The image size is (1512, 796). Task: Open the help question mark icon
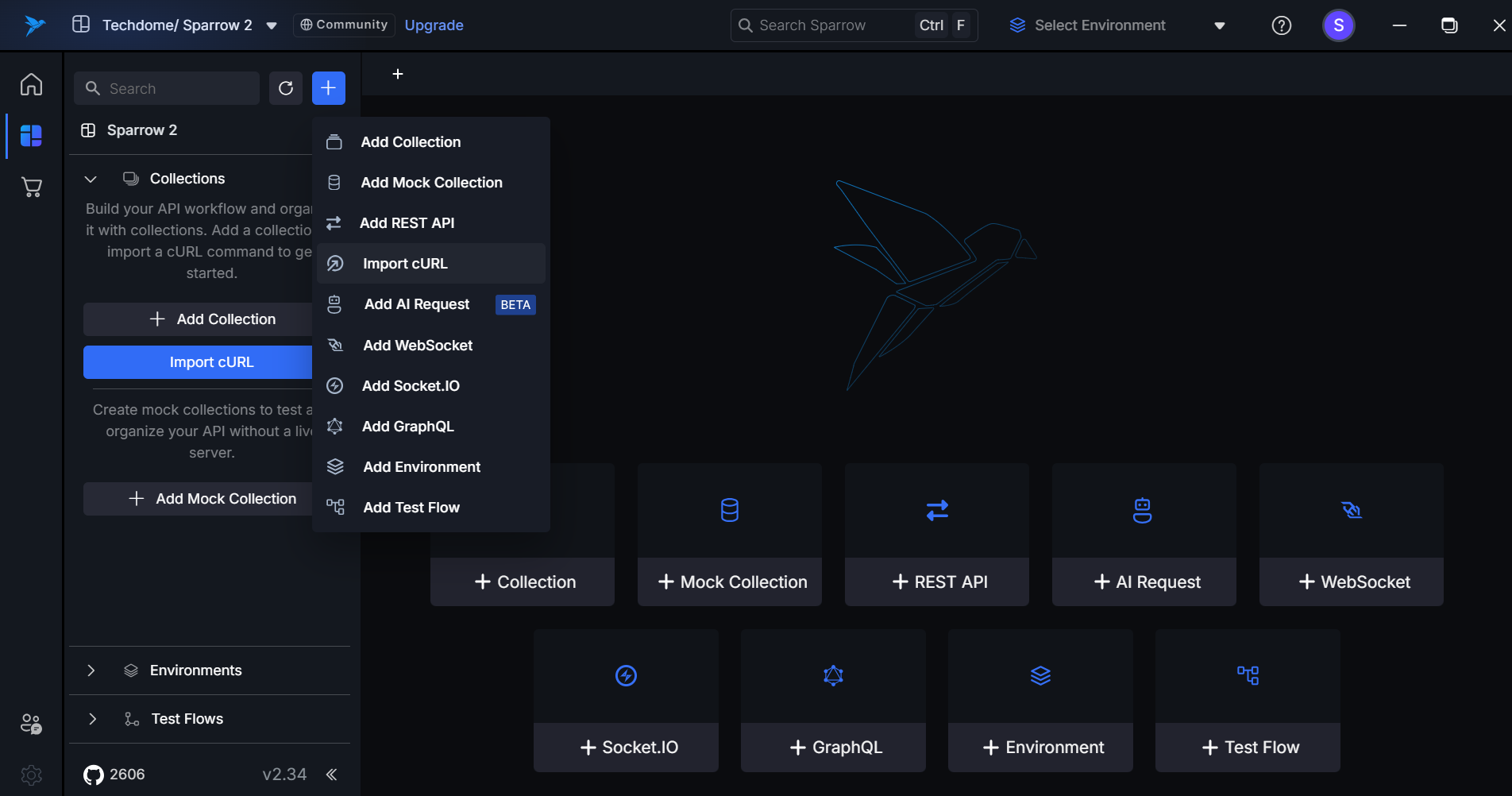tap(1281, 25)
